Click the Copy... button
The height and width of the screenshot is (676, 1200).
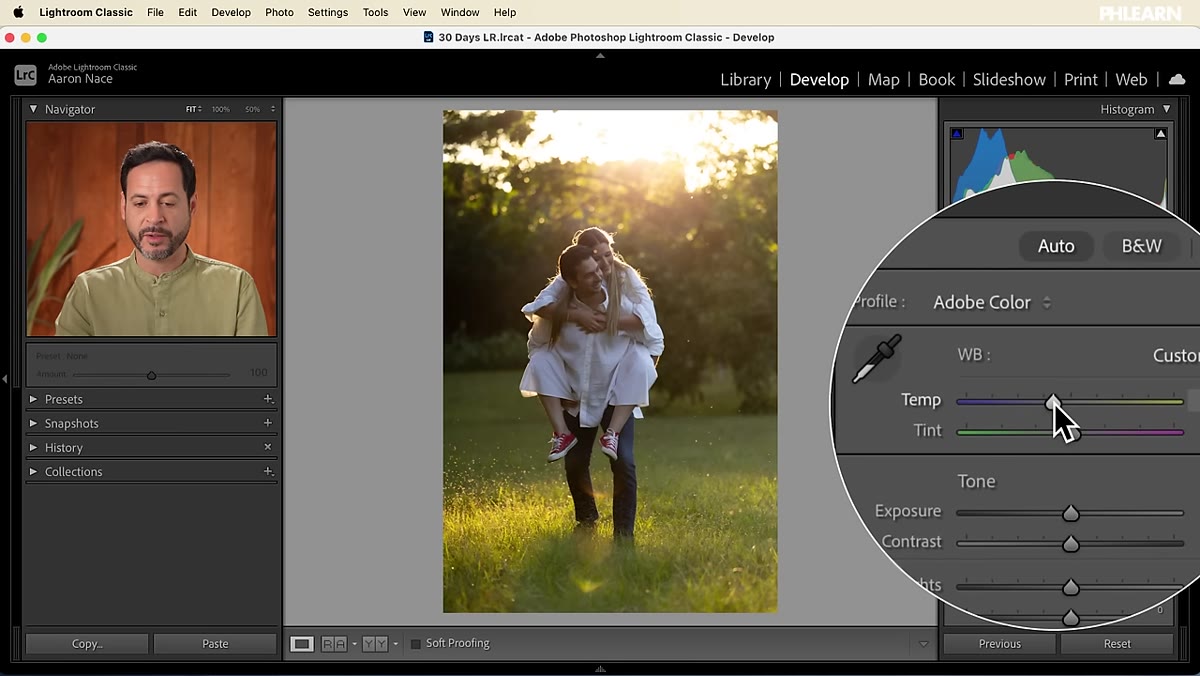[x=87, y=644]
